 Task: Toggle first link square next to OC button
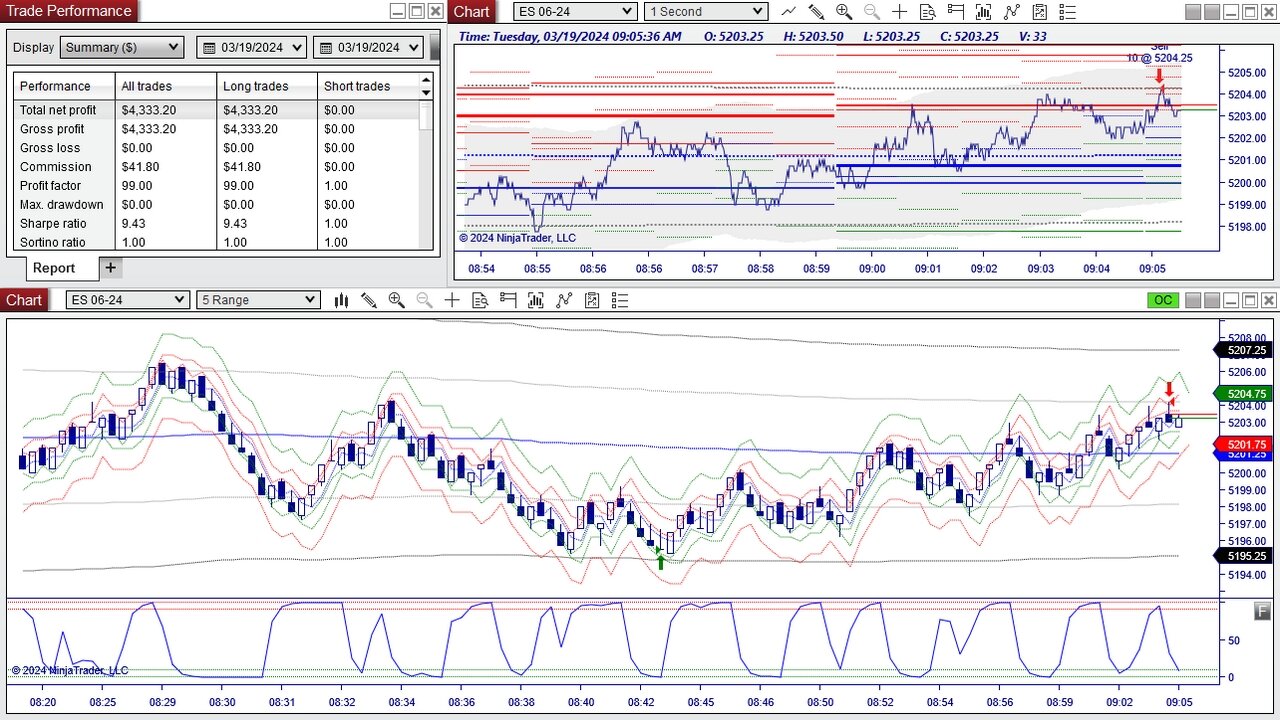(1193, 300)
